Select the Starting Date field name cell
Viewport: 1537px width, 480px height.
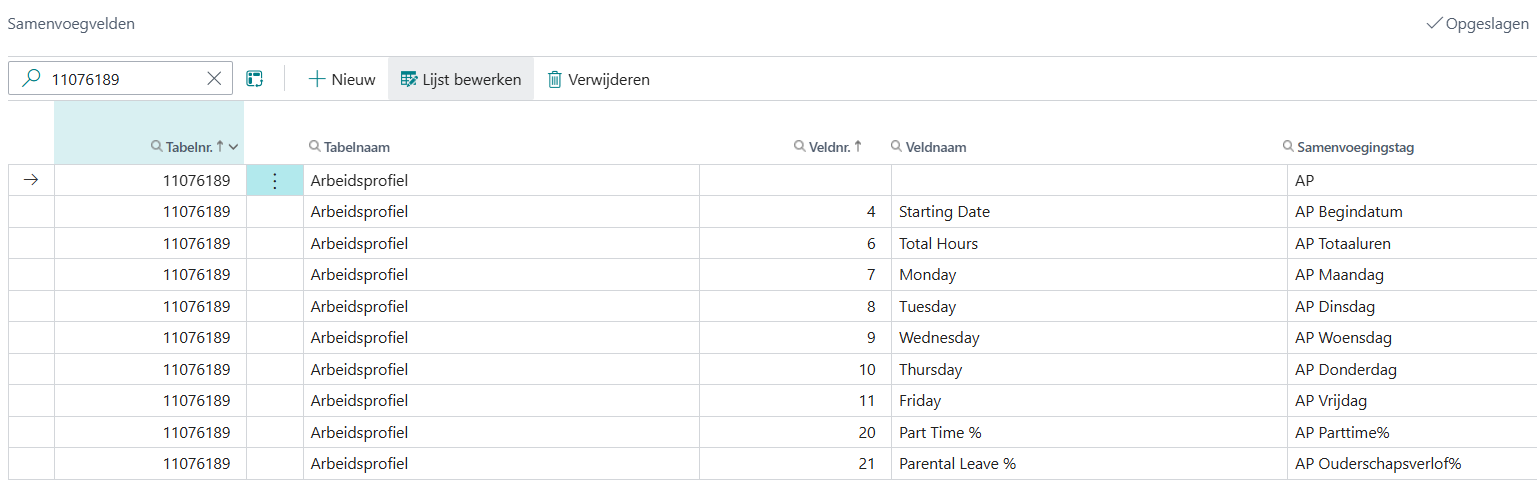pyautogui.click(x=944, y=212)
